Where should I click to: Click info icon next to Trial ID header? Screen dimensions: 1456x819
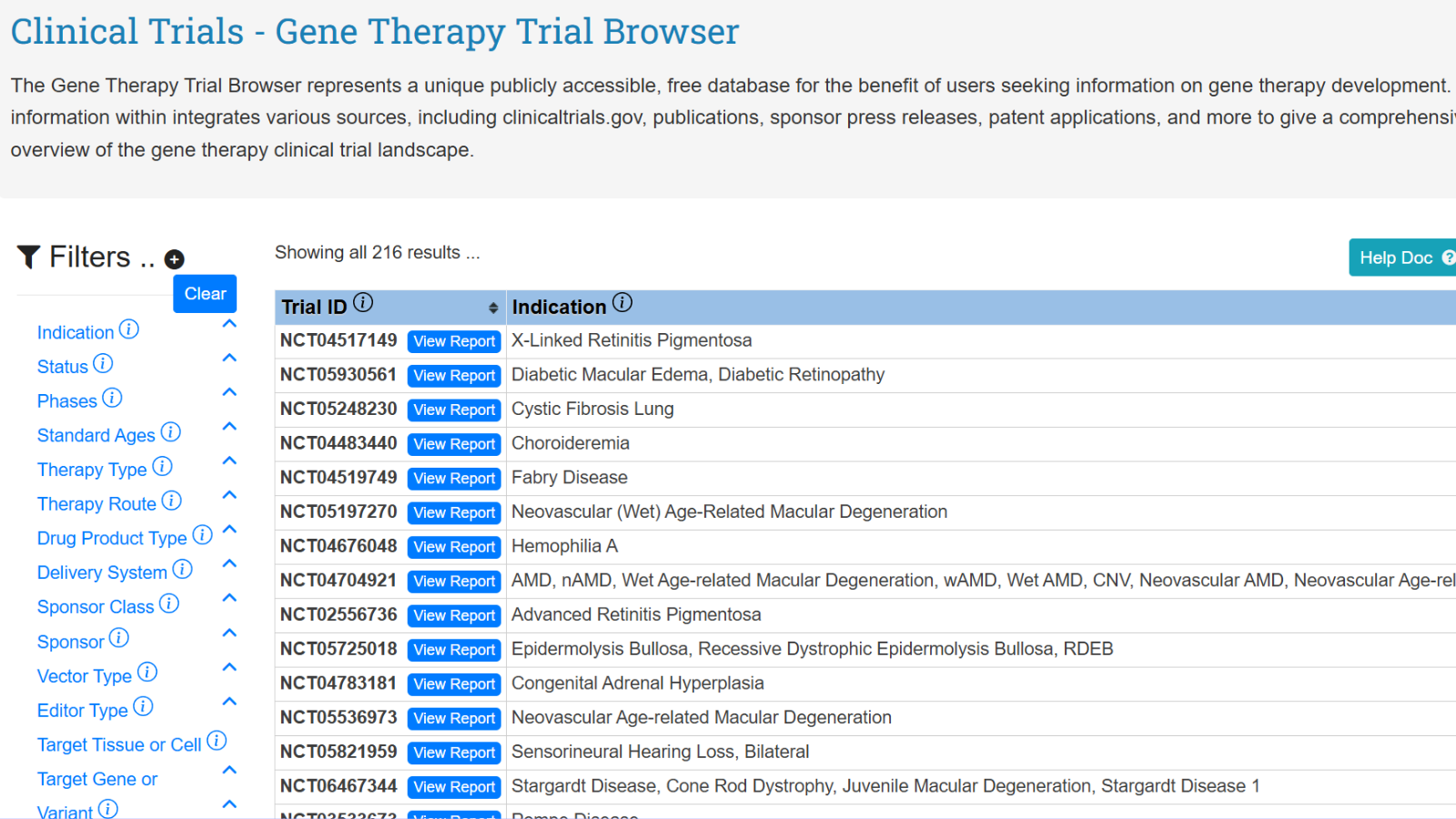363,303
